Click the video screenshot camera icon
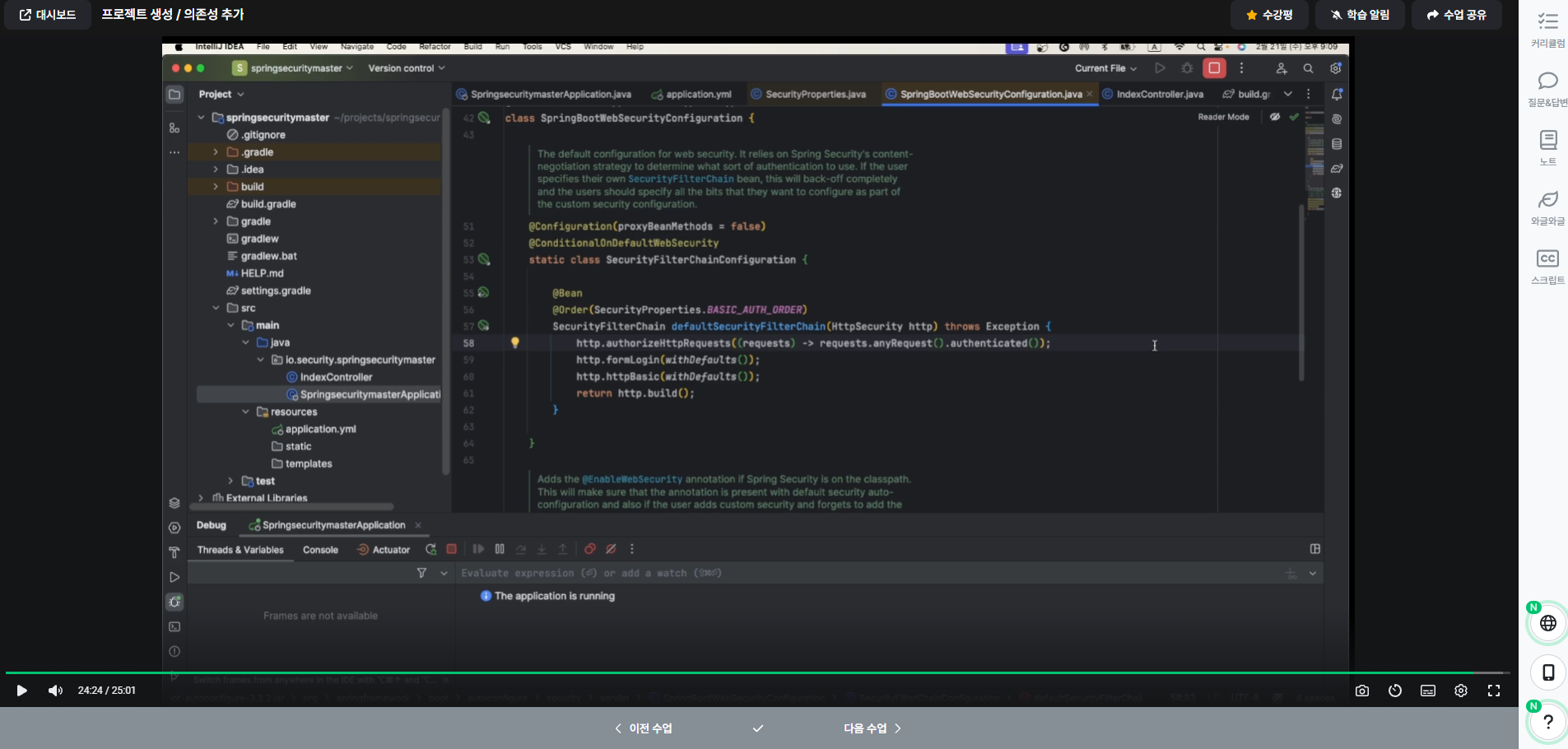 [x=1362, y=691]
